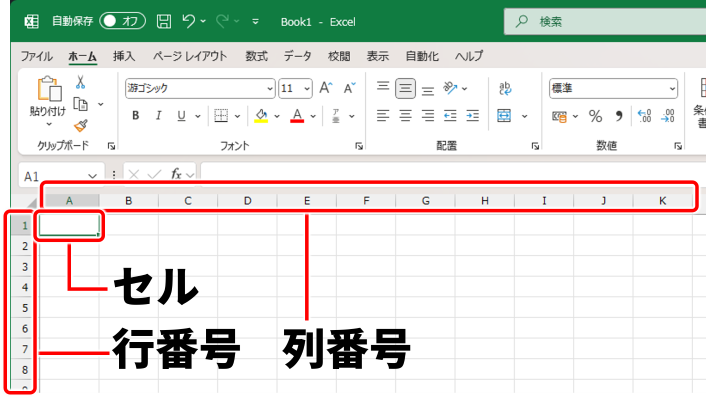Screen dimensions: 706x403
Task: Toggle Underline formatting
Action: pos(181,116)
